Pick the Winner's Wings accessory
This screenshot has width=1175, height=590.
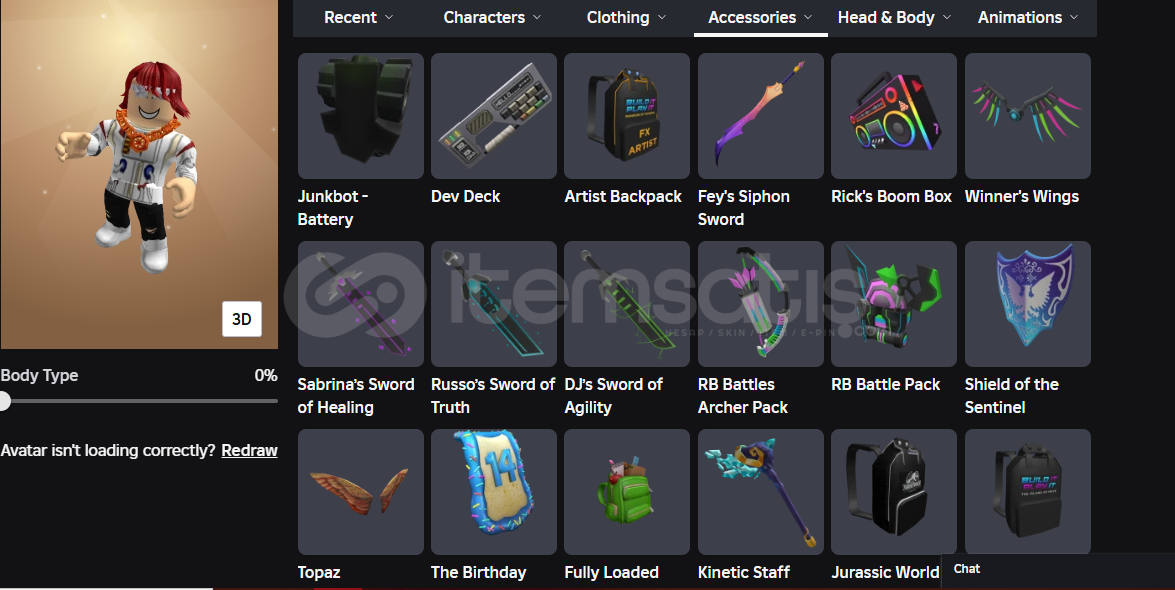click(1027, 115)
